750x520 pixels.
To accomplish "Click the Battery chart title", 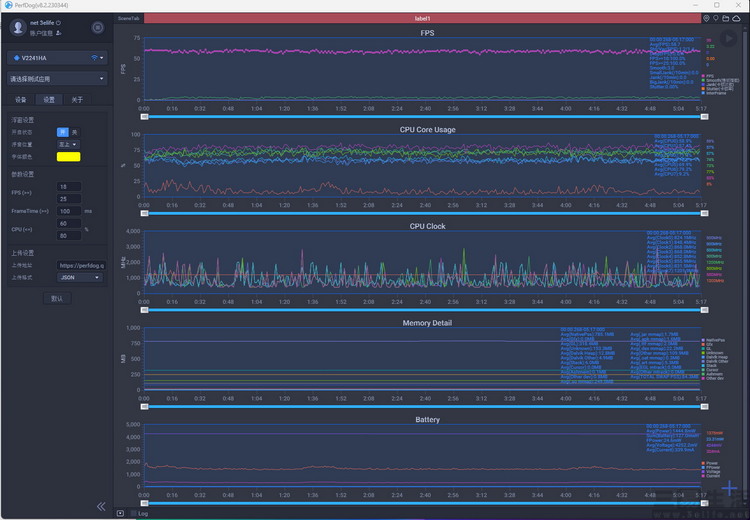I will (427, 420).
